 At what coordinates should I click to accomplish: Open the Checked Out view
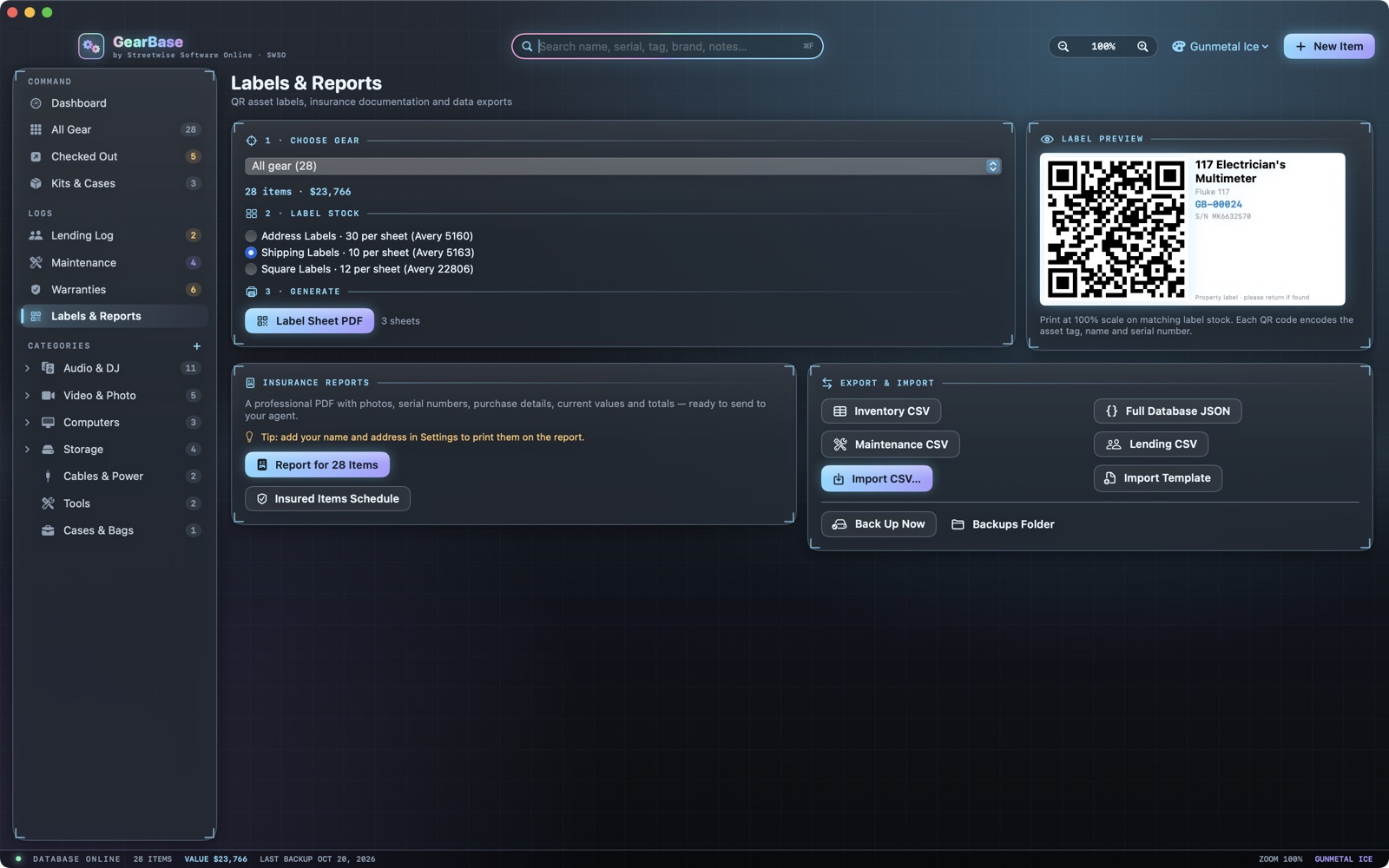pos(115,157)
